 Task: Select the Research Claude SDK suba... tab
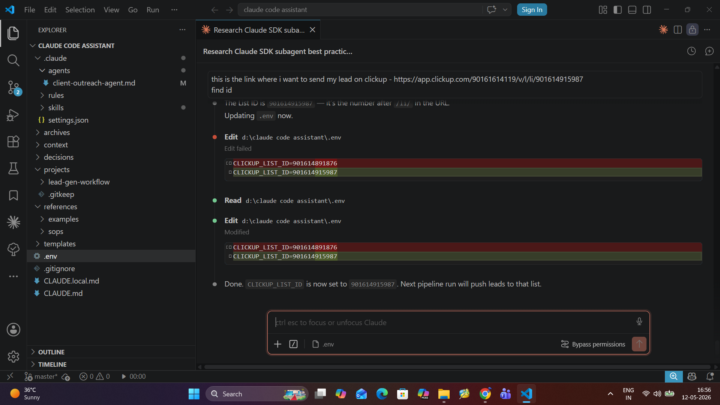click(x=259, y=30)
